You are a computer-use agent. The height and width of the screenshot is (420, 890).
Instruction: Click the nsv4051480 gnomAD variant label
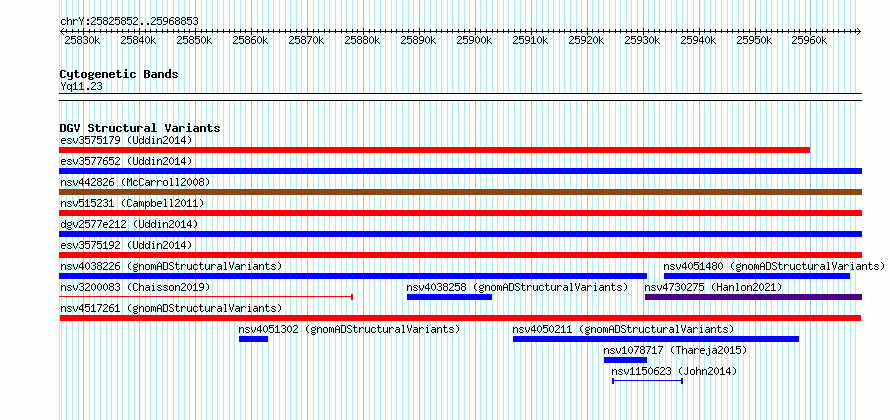pyautogui.click(x=774, y=266)
